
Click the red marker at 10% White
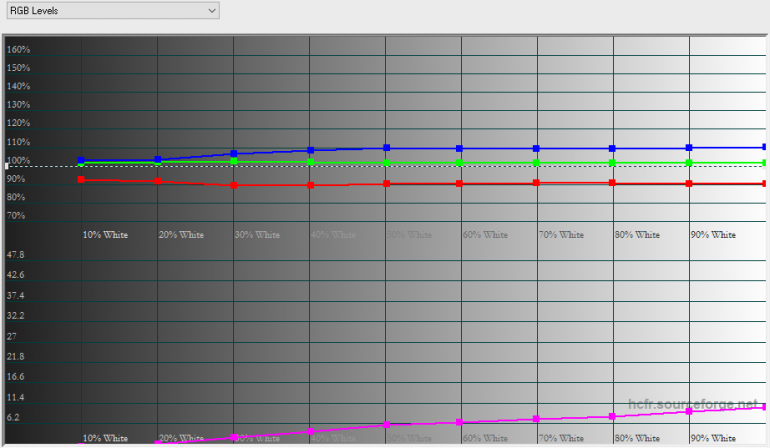coord(81,180)
